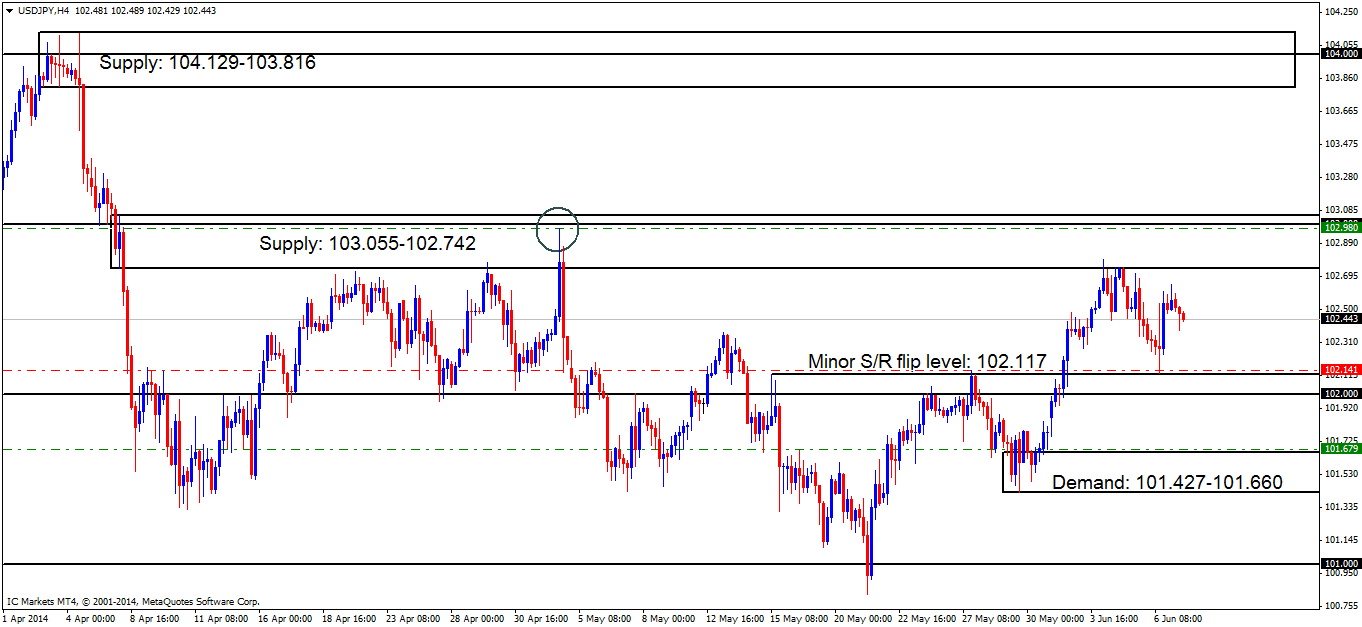Click the 101.335 price axis value
Screen dimensions: 1362x627
coord(1340,506)
